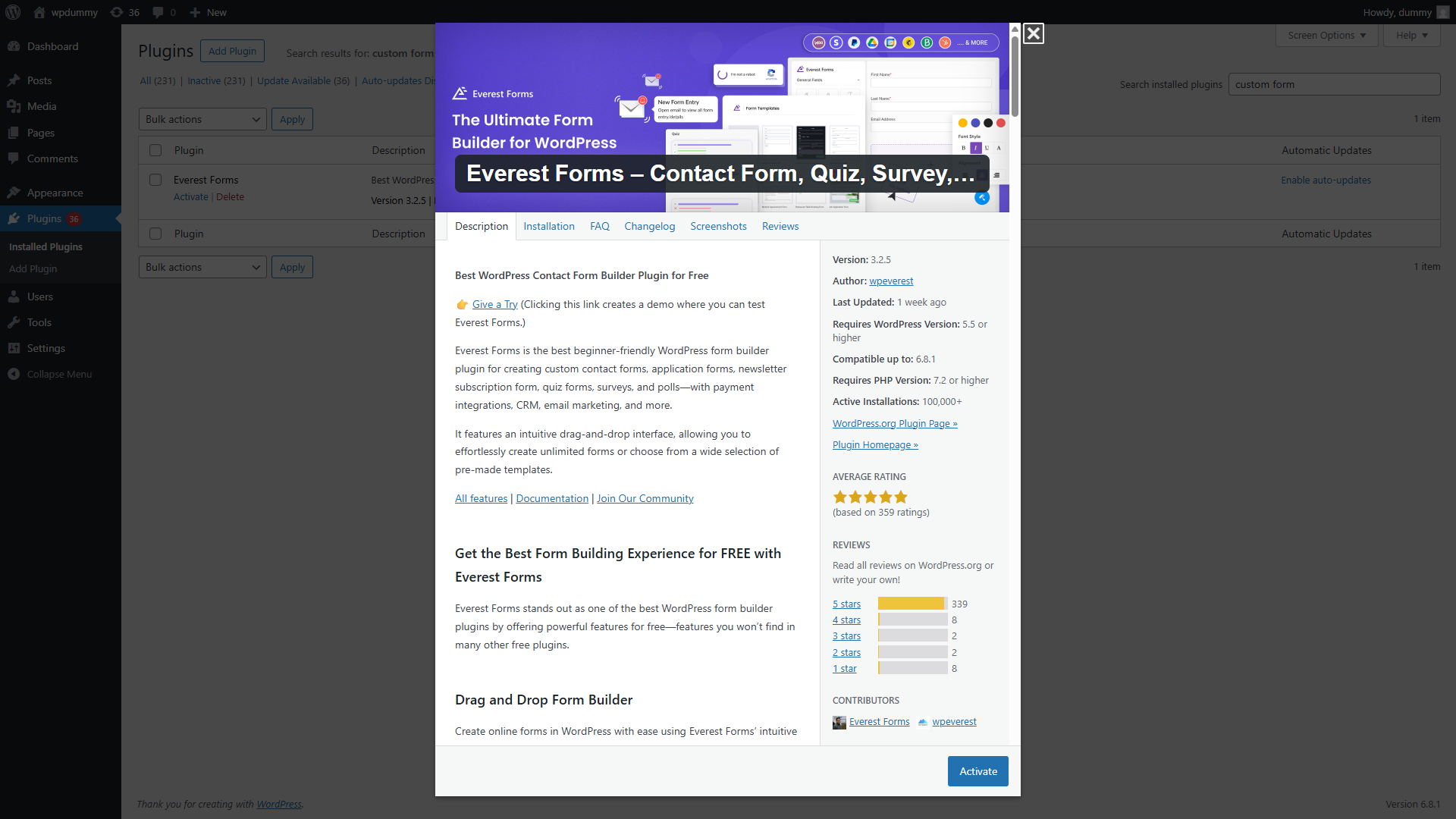Click the top Apply button
The width and height of the screenshot is (1456, 819).
292,119
